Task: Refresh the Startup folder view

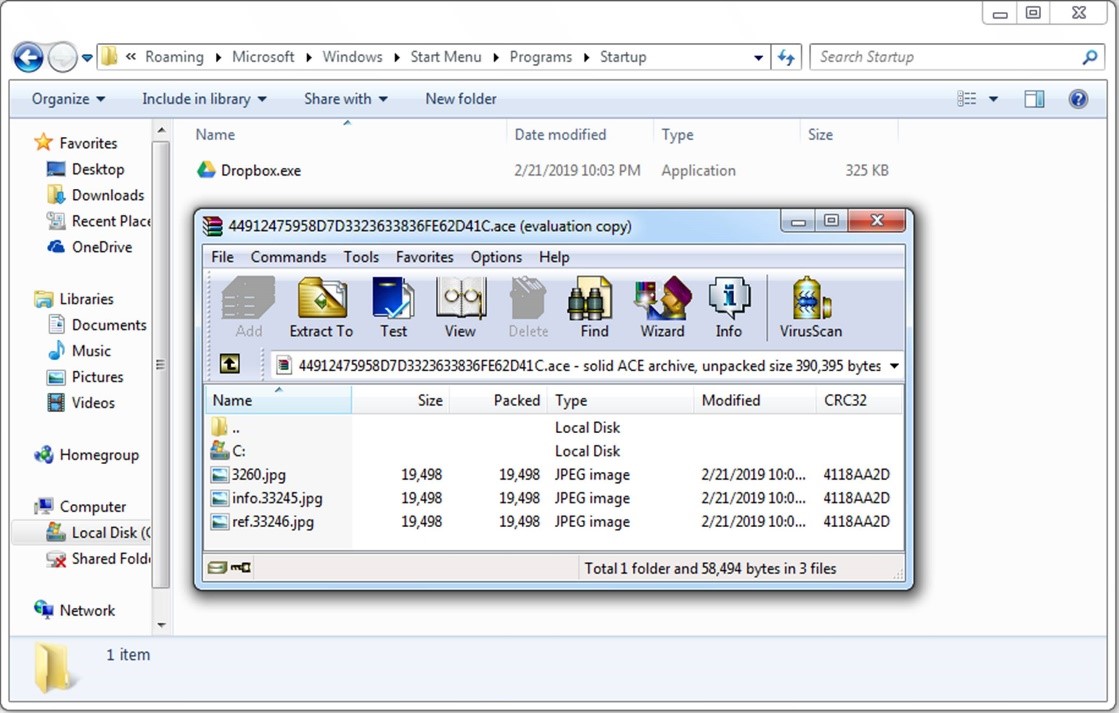Action: pos(786,57)
